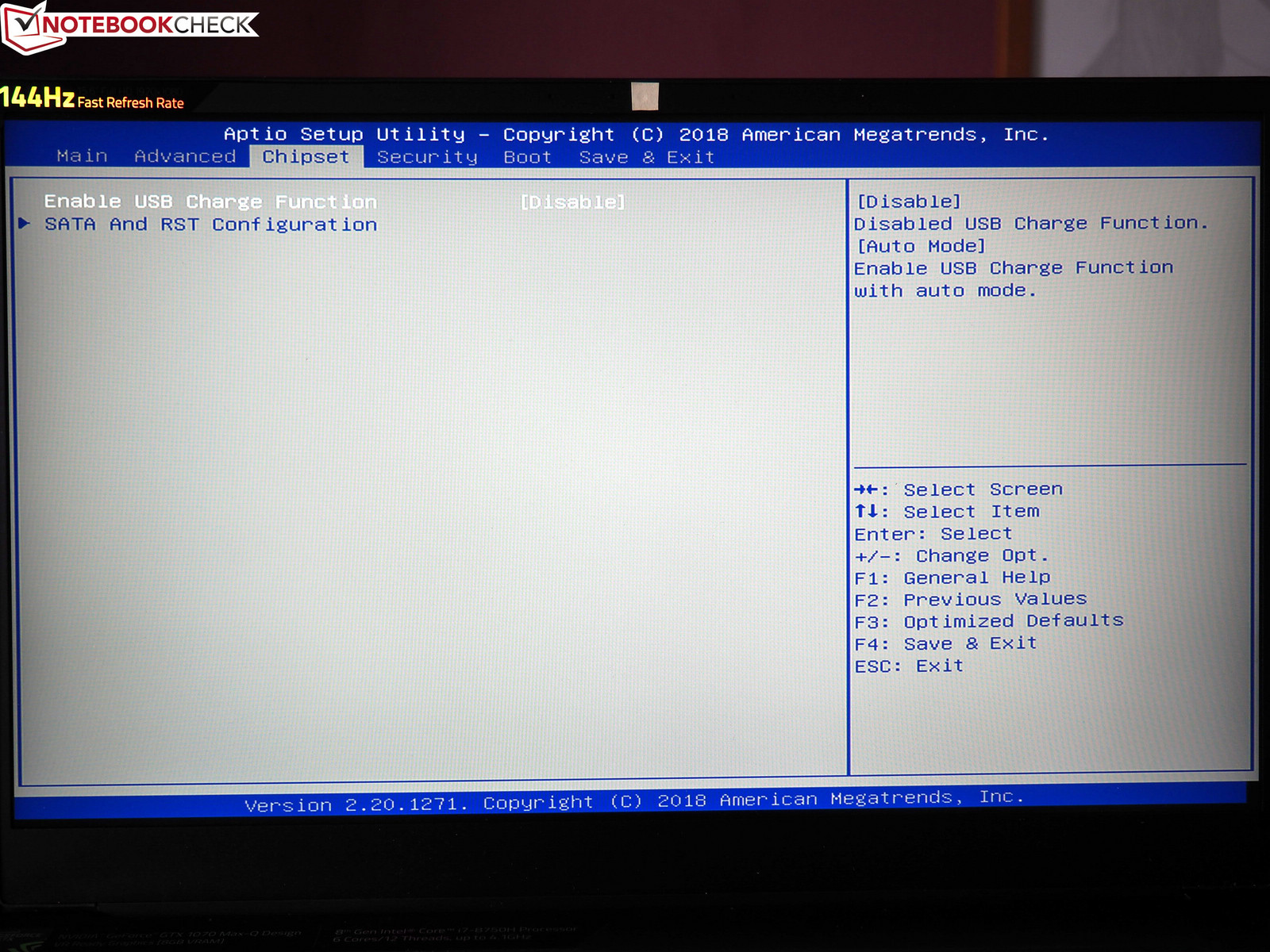Click the Enter: Select key hint
The height and width of the screenshot is (952, 1270).
point(933,534)
